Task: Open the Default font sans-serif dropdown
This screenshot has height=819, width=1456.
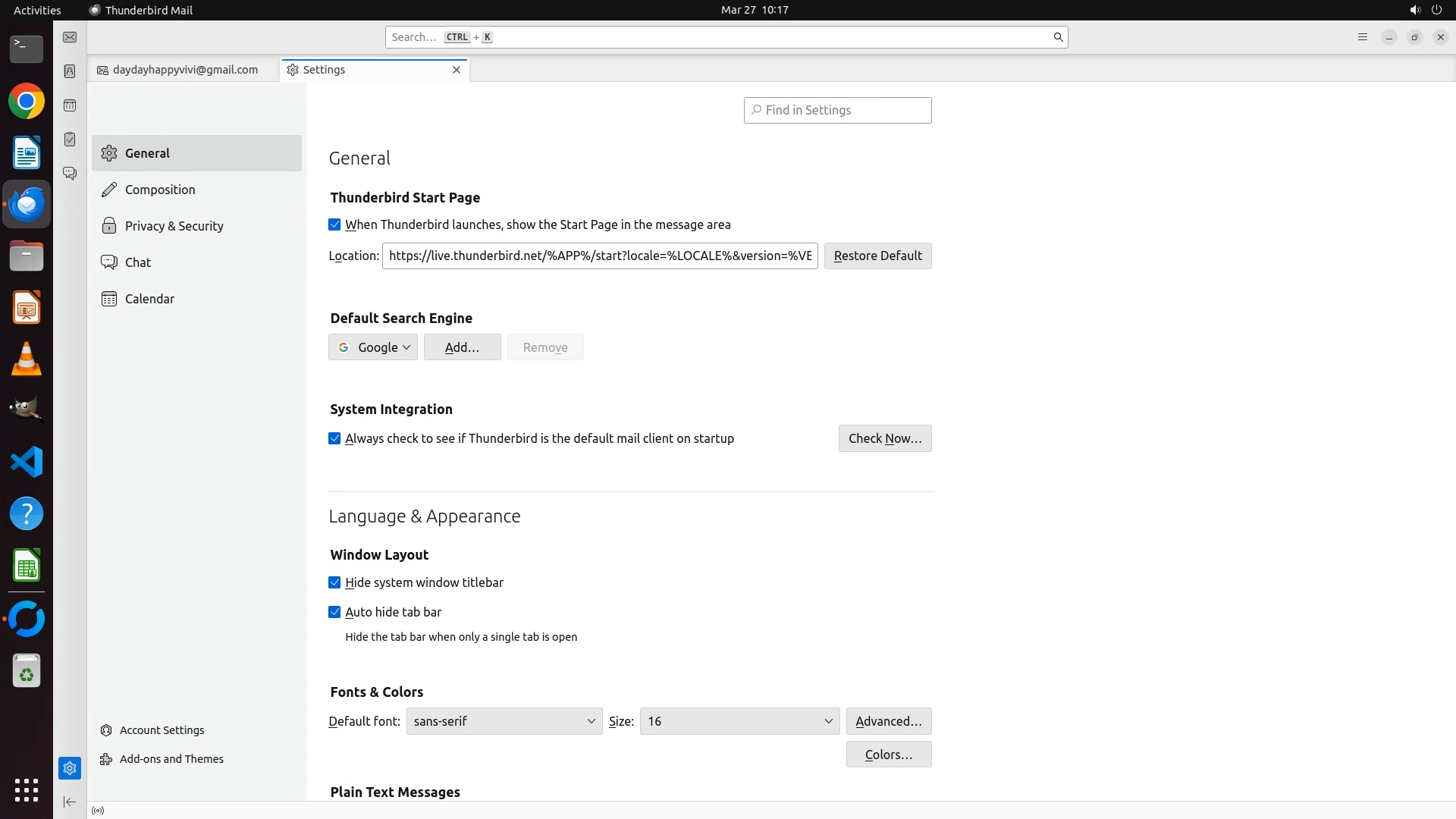Action: (504, 721)
